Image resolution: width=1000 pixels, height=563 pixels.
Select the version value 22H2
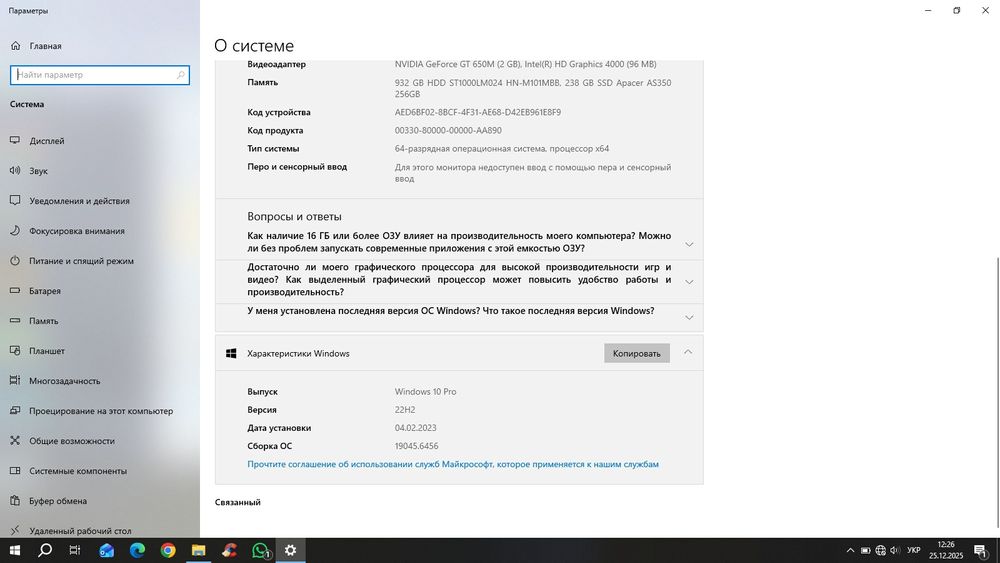point(404,410)
